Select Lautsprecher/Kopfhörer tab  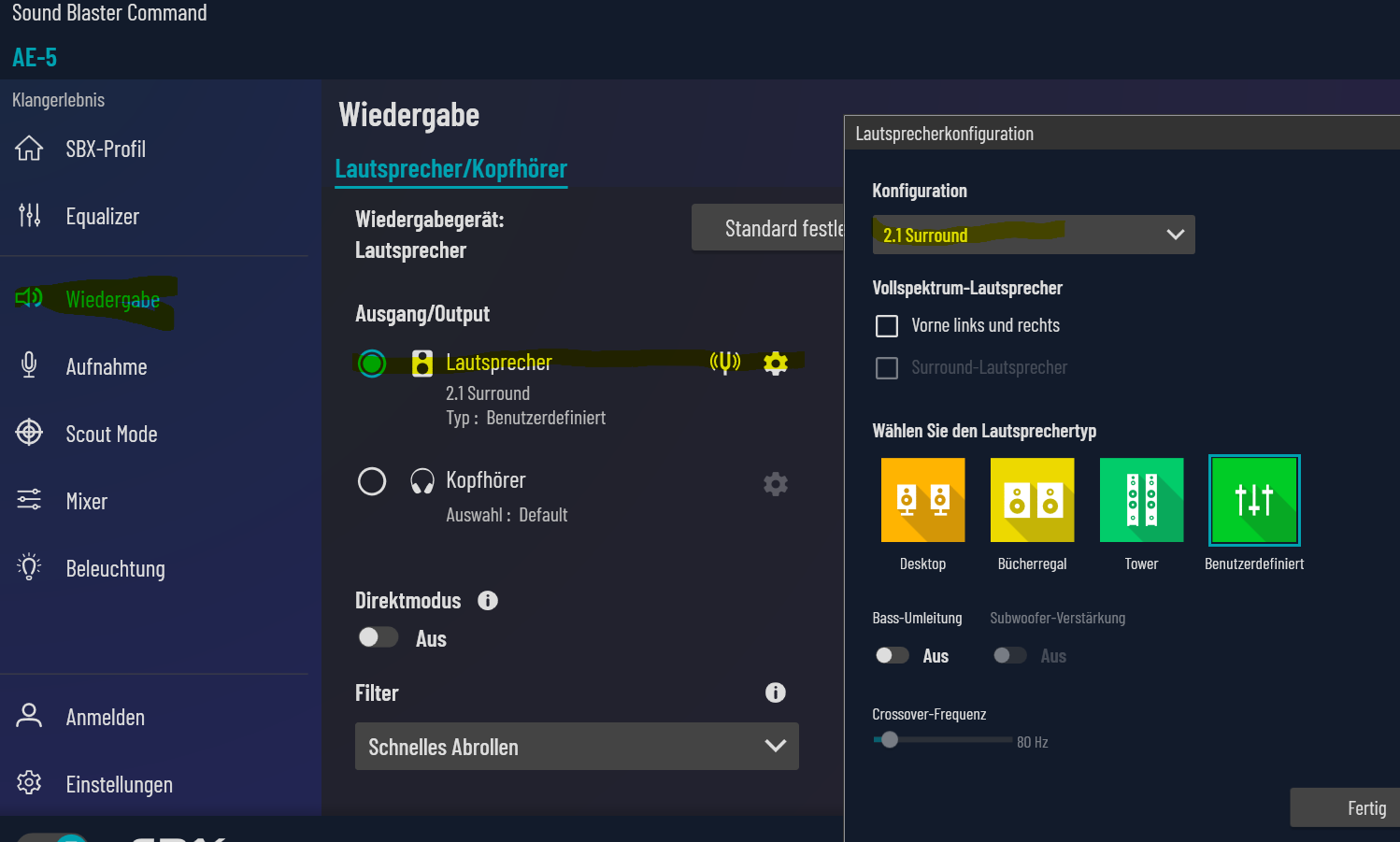tap(451, 169)
